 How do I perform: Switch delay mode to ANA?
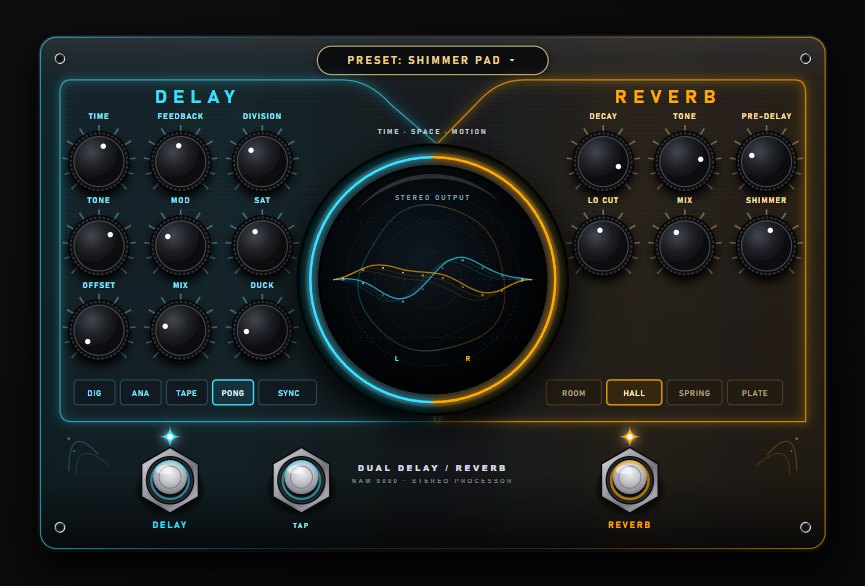pyautogui.click(x=141, y=393)
